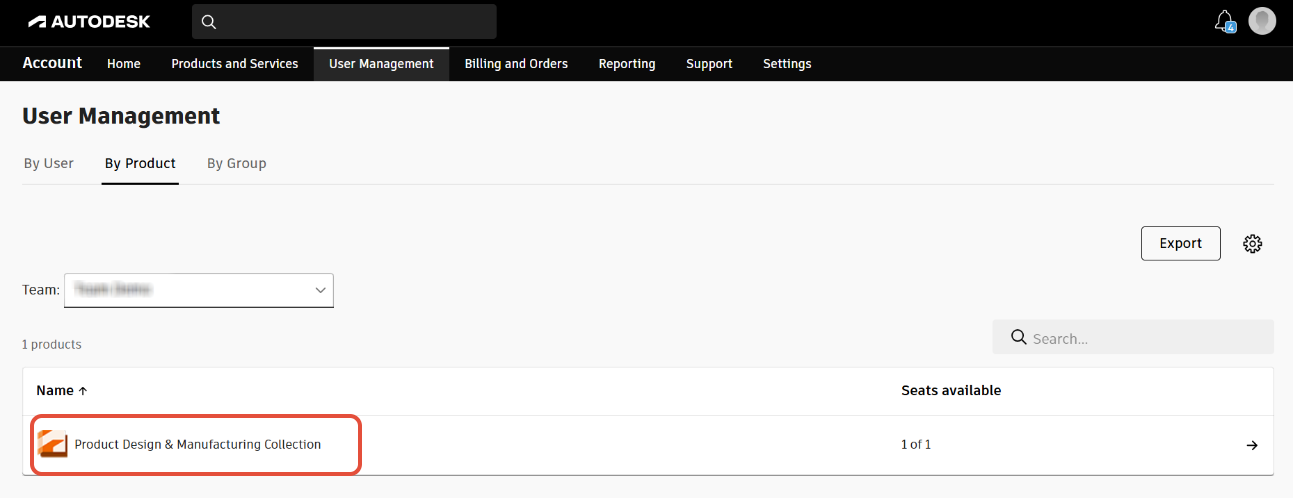Open Products and Services
Viewport: 1293px width, 498px height.
point(235,64)
